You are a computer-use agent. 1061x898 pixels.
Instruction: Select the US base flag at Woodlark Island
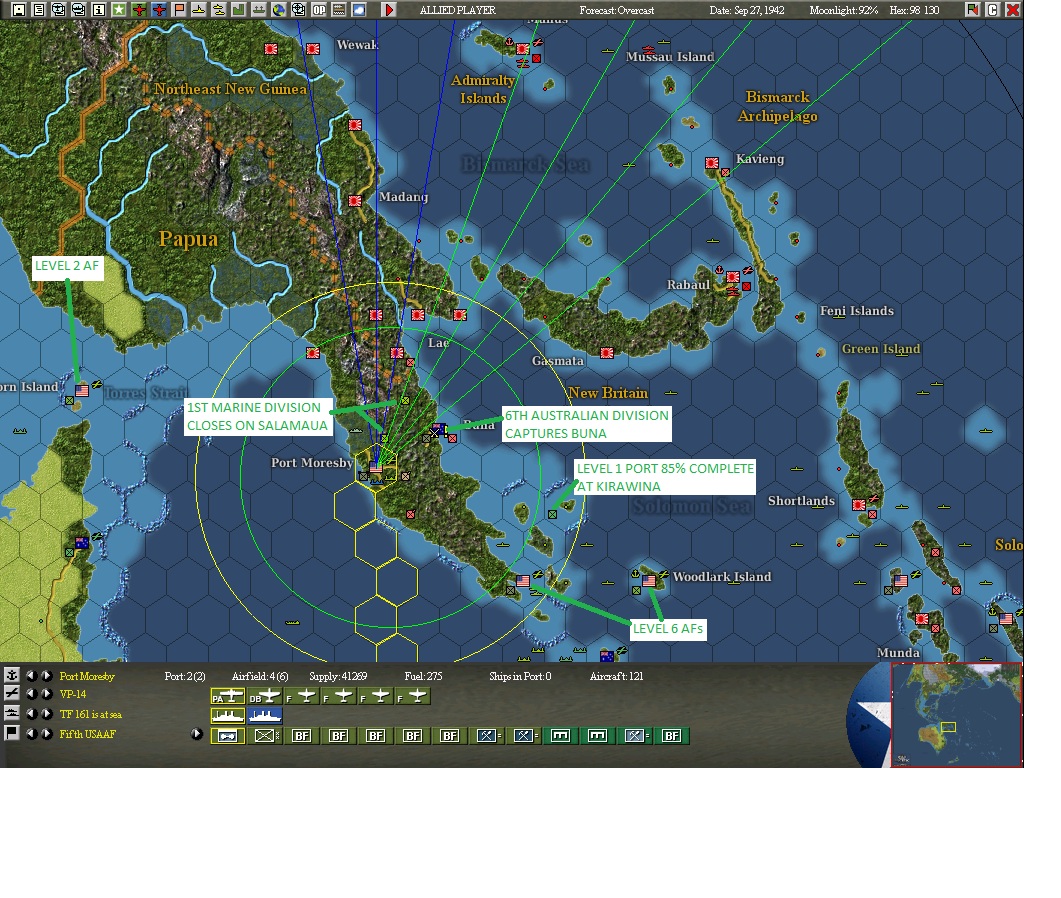[x=649, y=581]
